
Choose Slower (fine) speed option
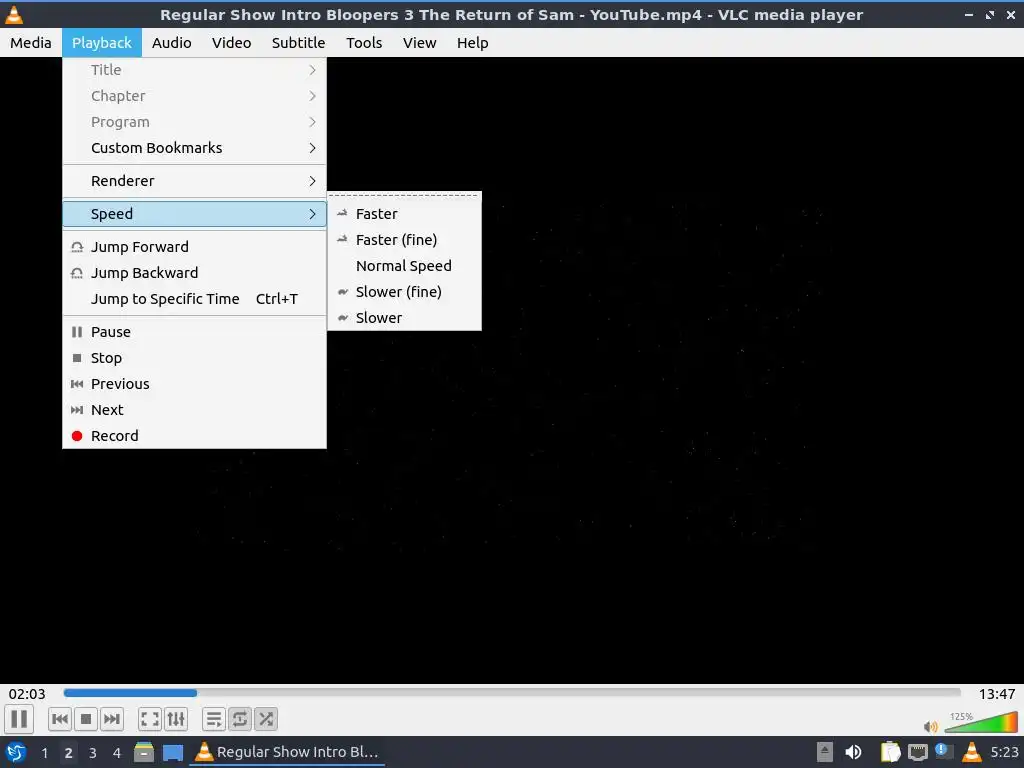click(404, 292)
